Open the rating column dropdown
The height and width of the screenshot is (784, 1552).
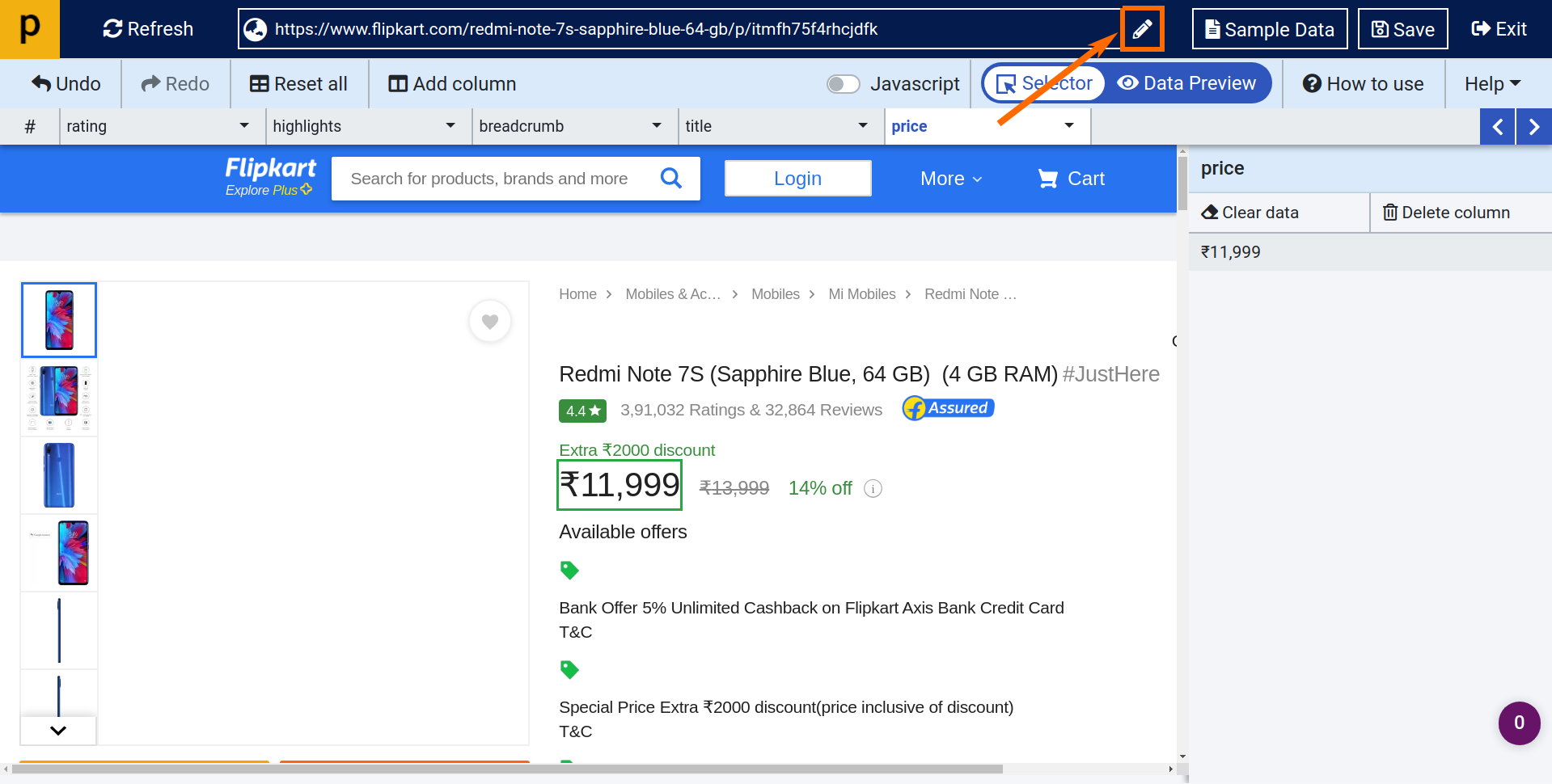point(243,126)
